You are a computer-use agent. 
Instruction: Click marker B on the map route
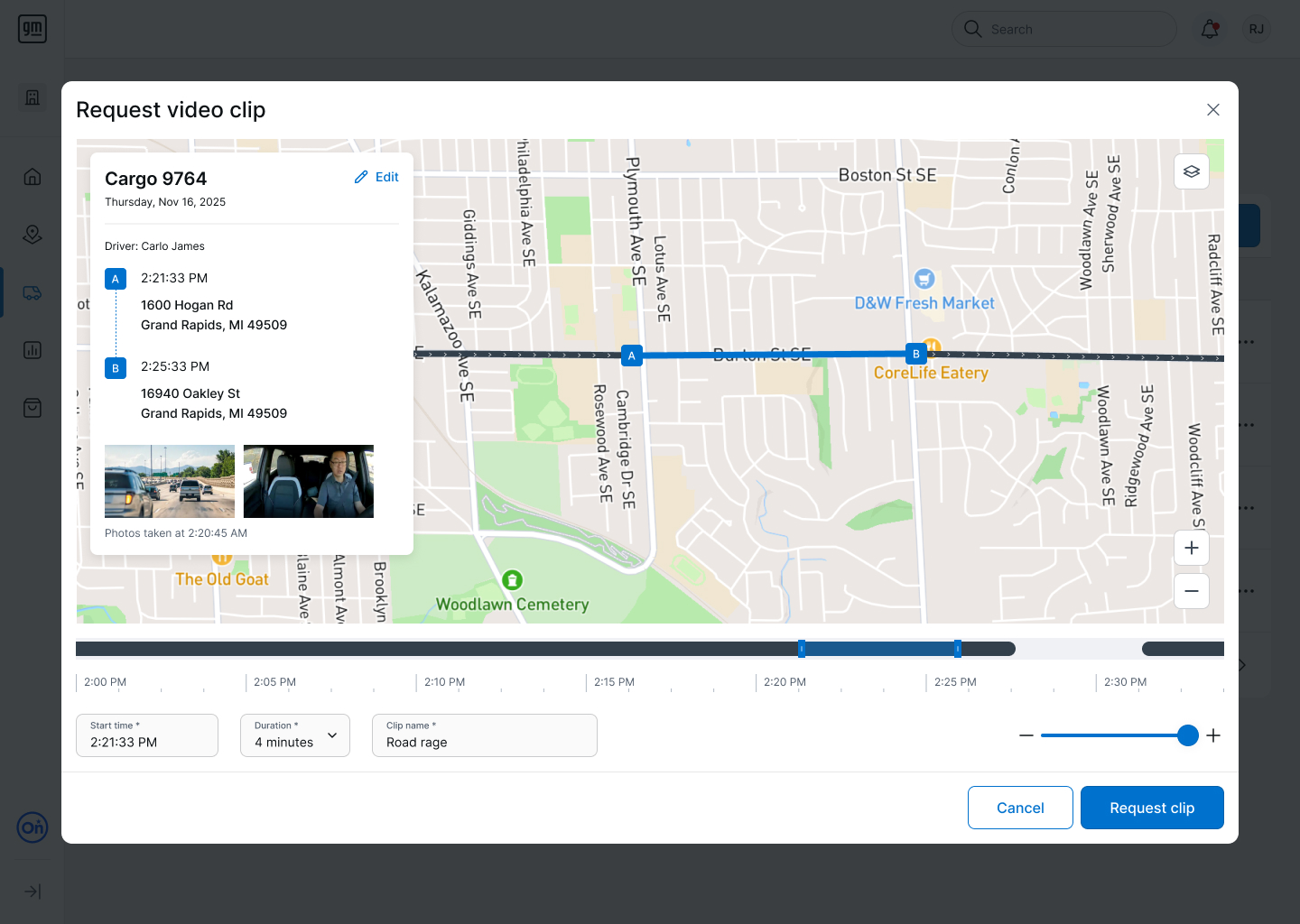pyautogui.click(x=916, y=354)
